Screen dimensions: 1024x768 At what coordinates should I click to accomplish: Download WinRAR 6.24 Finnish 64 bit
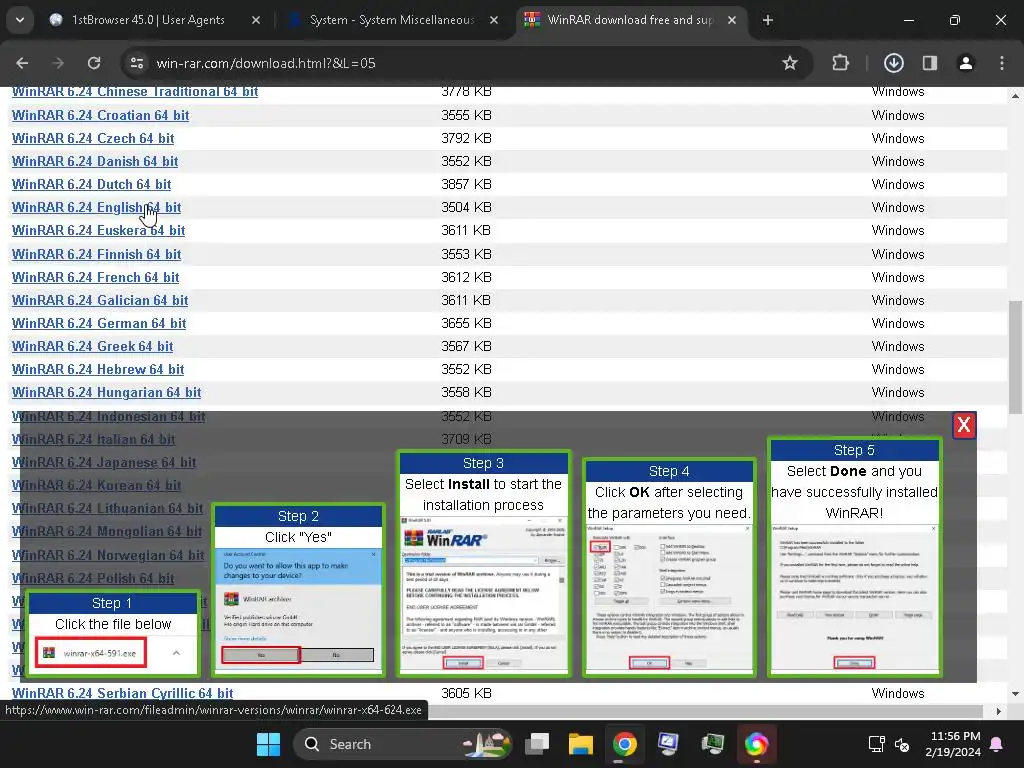pos(97,254)
